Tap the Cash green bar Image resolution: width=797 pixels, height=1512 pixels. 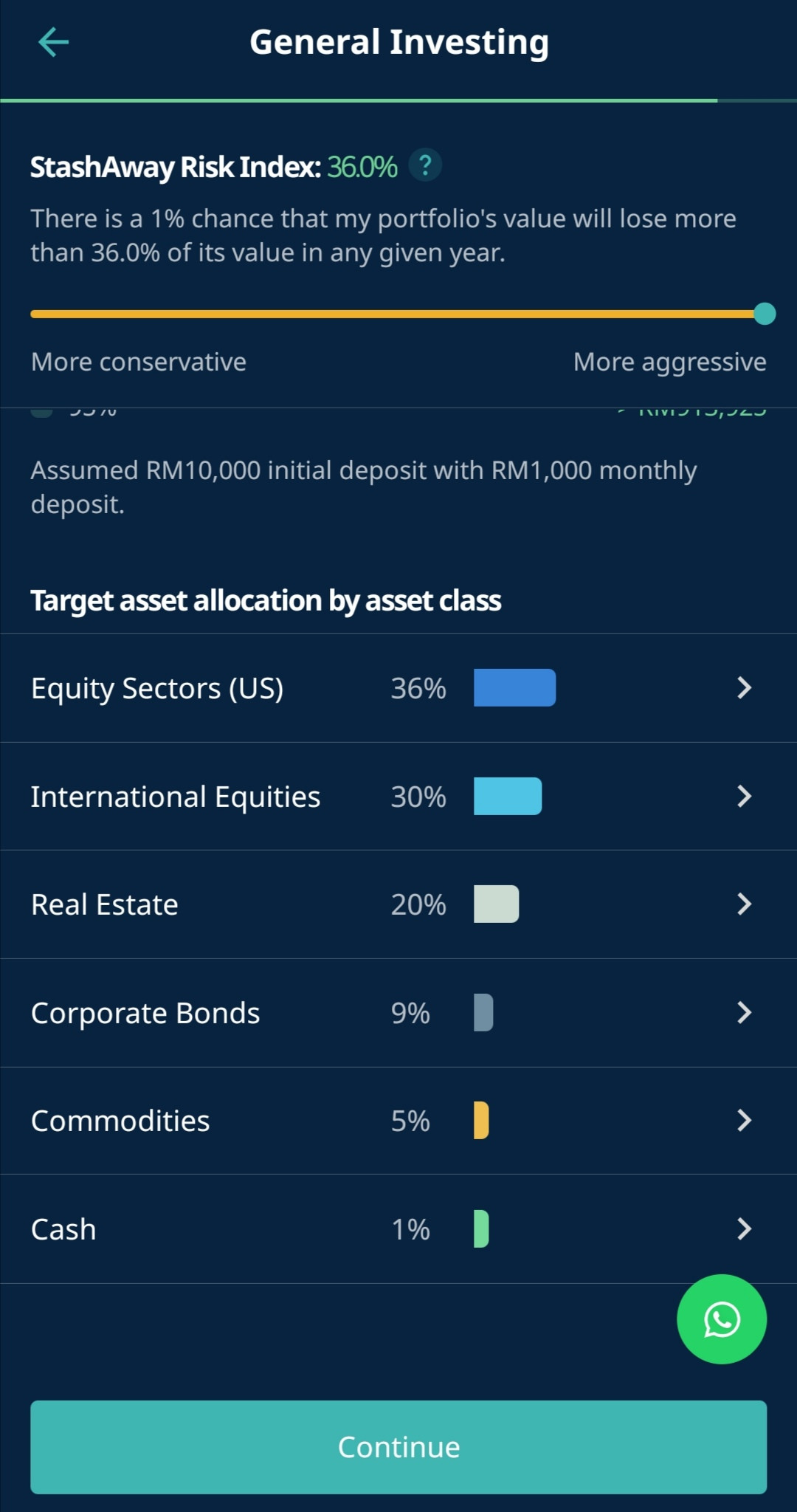[481, 1228]
